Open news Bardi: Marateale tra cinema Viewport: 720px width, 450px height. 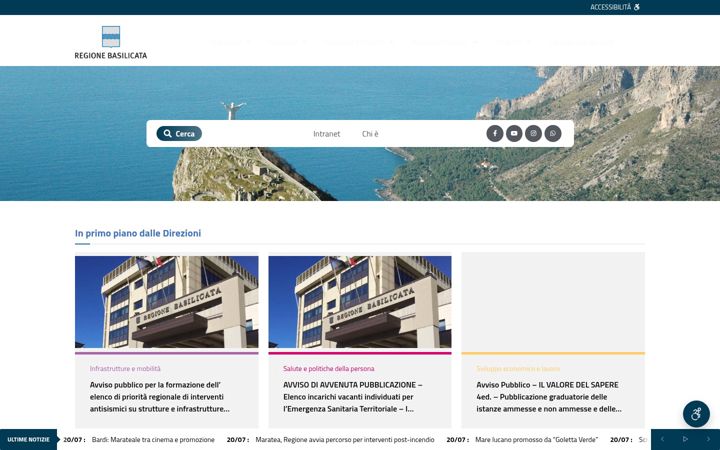click(153, 439)
